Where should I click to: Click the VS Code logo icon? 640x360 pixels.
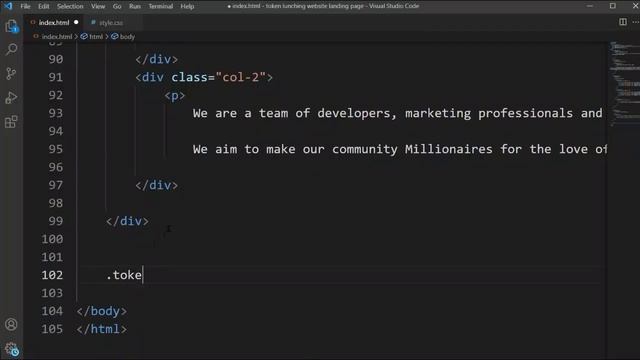(x=8, y=6)
